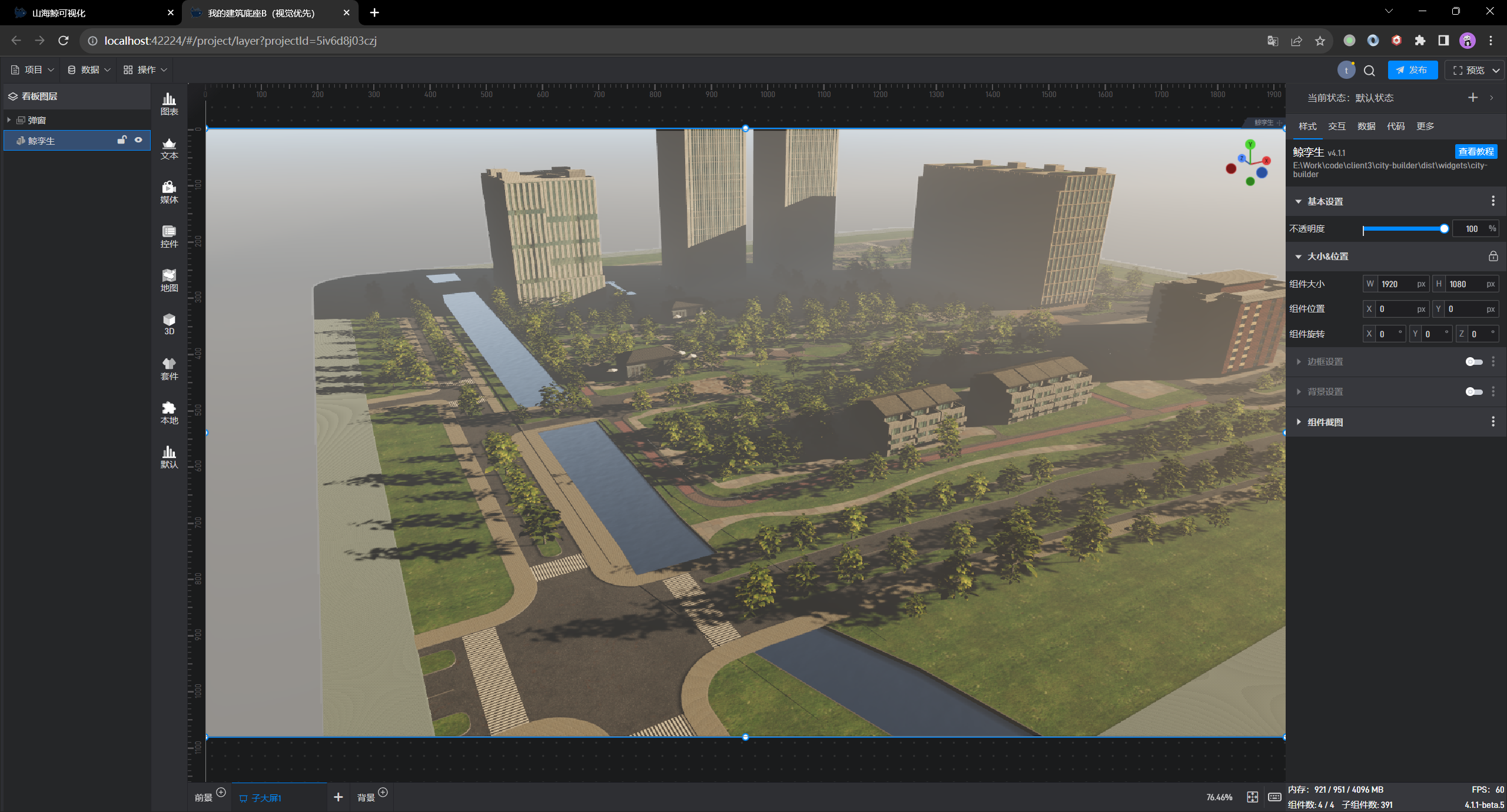Click the search magnifier icon
The width and height of the screenshot is (1507, 812).
[x=1369, y=71]
